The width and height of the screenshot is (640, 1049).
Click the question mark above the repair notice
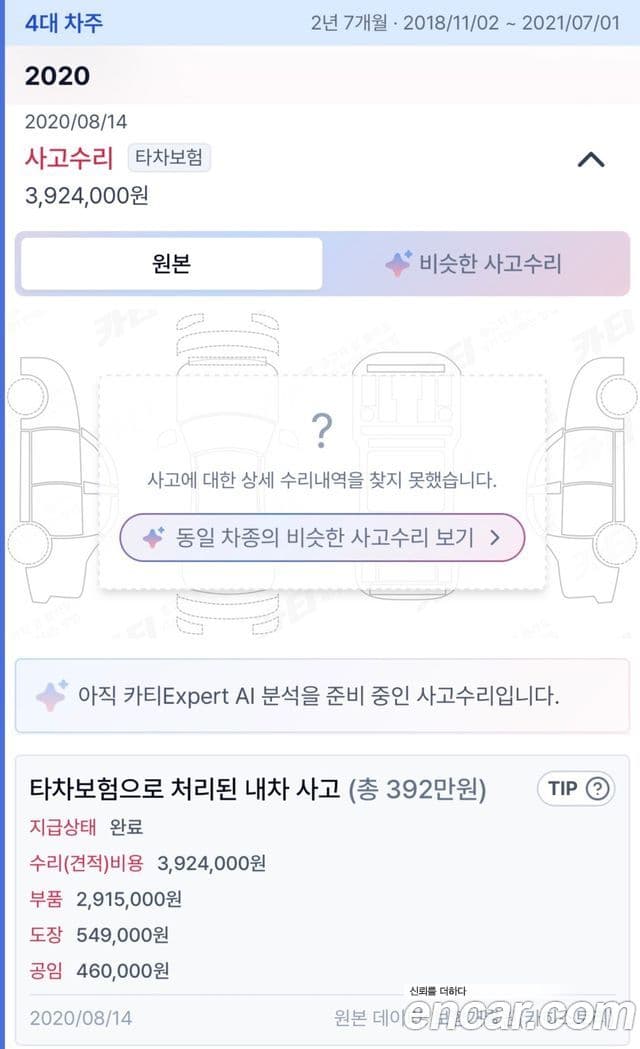pos(322,430)
